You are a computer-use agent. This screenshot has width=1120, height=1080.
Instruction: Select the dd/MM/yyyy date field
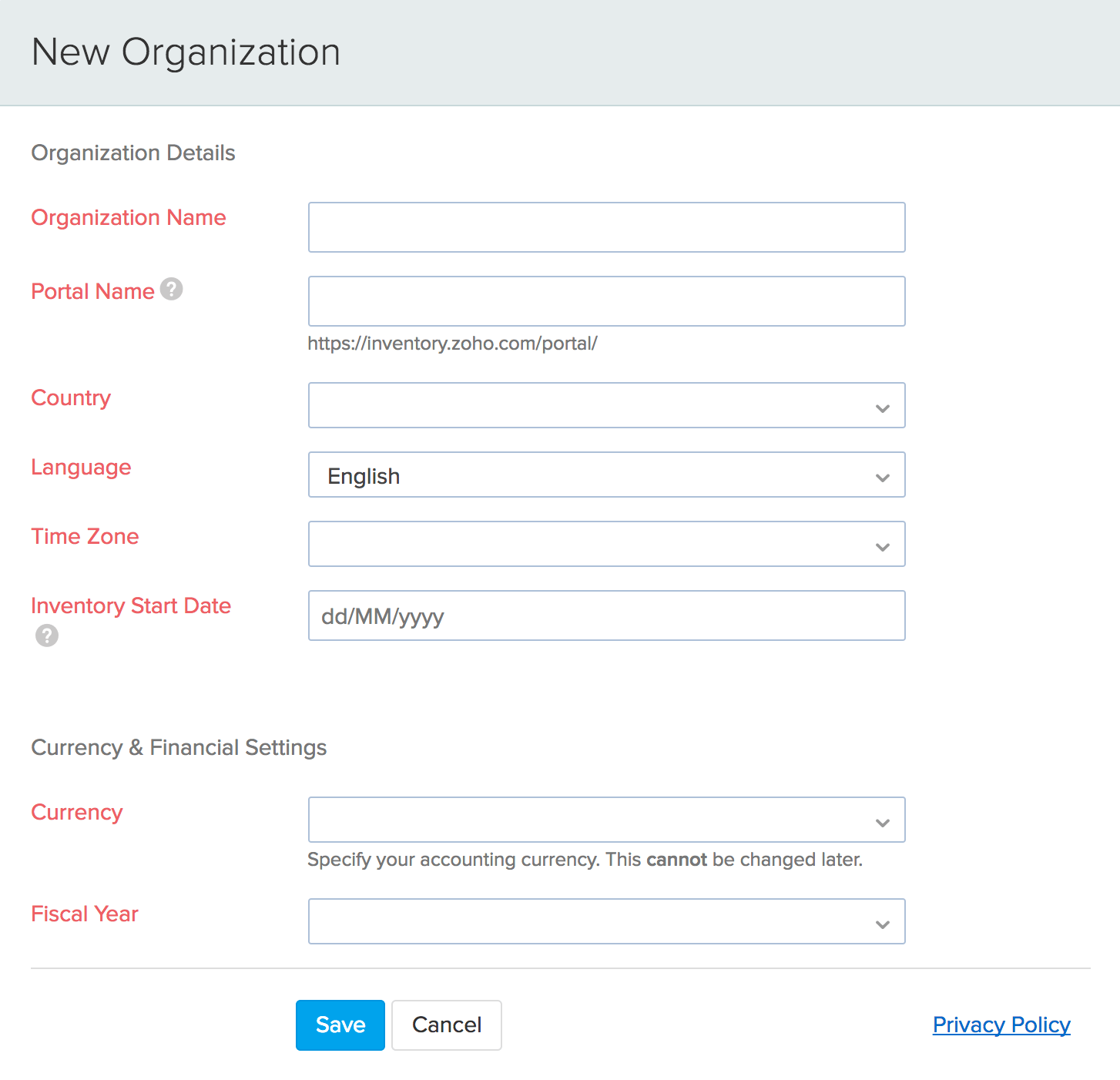[x=606, y=615]
